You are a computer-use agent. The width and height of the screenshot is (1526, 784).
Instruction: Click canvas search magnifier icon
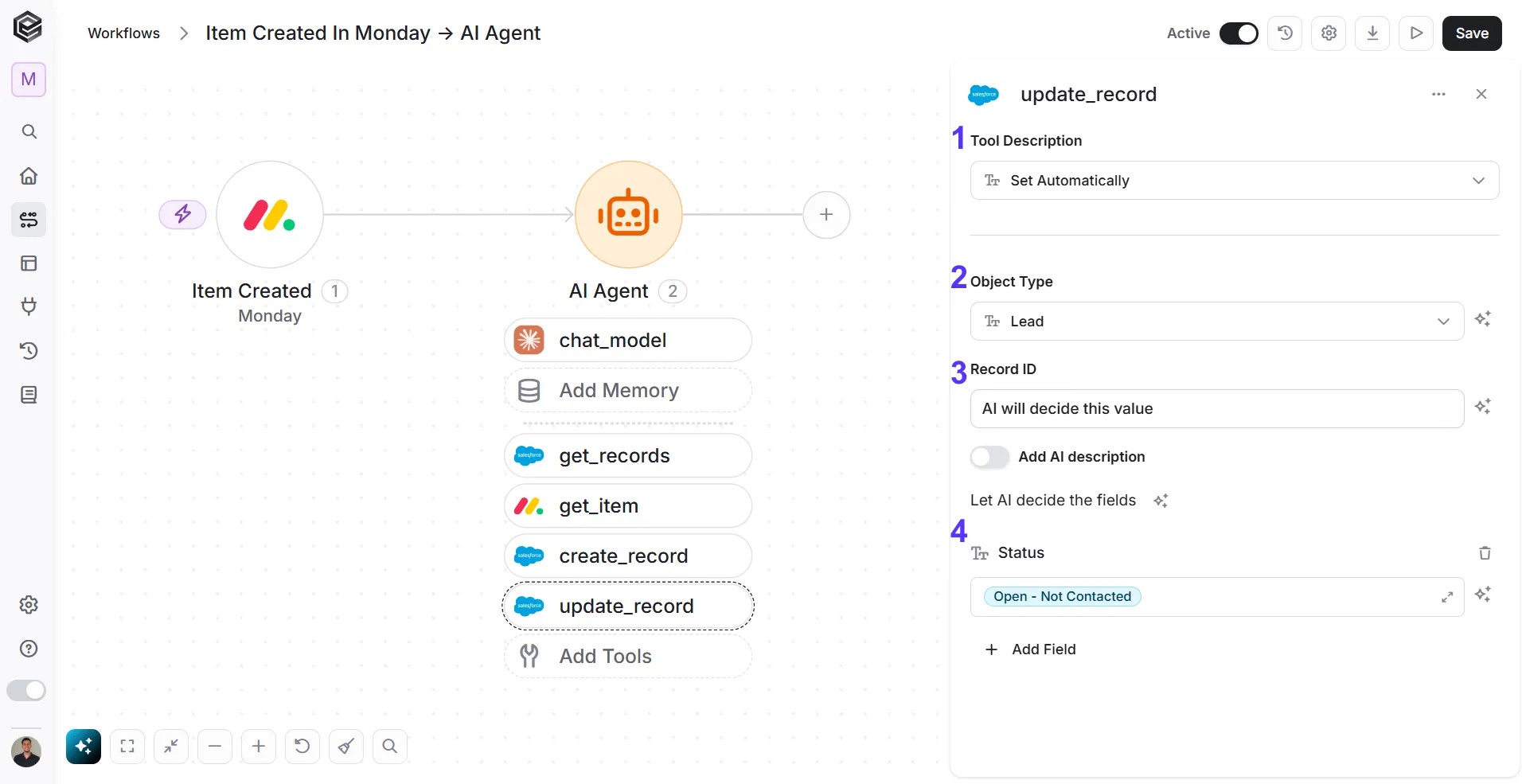(390, 747)
